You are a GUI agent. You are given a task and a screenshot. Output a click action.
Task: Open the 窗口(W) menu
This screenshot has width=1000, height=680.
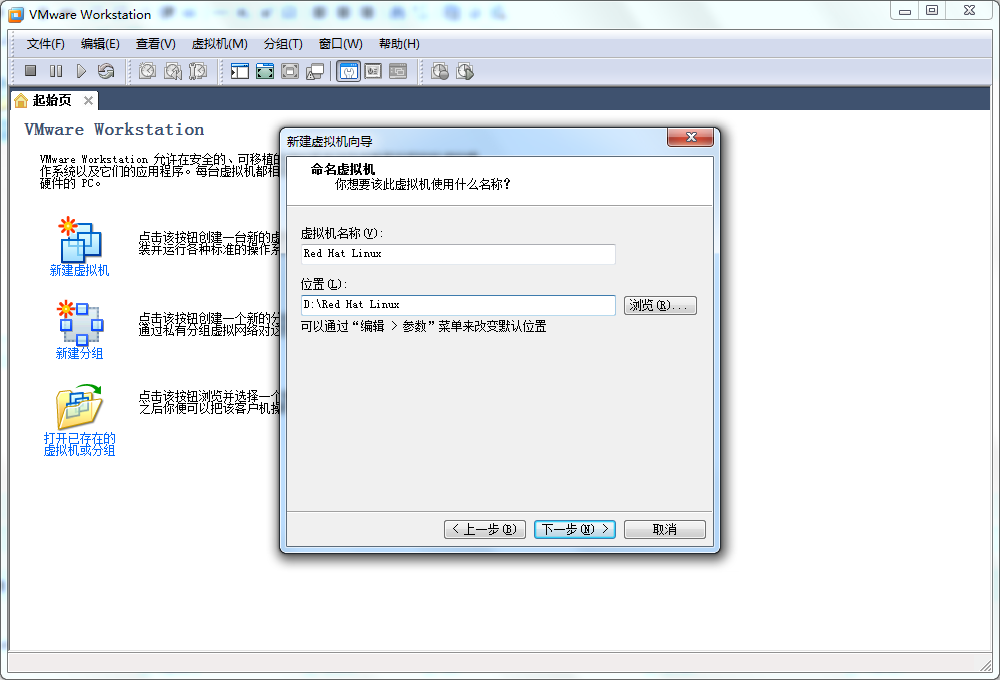341,44
